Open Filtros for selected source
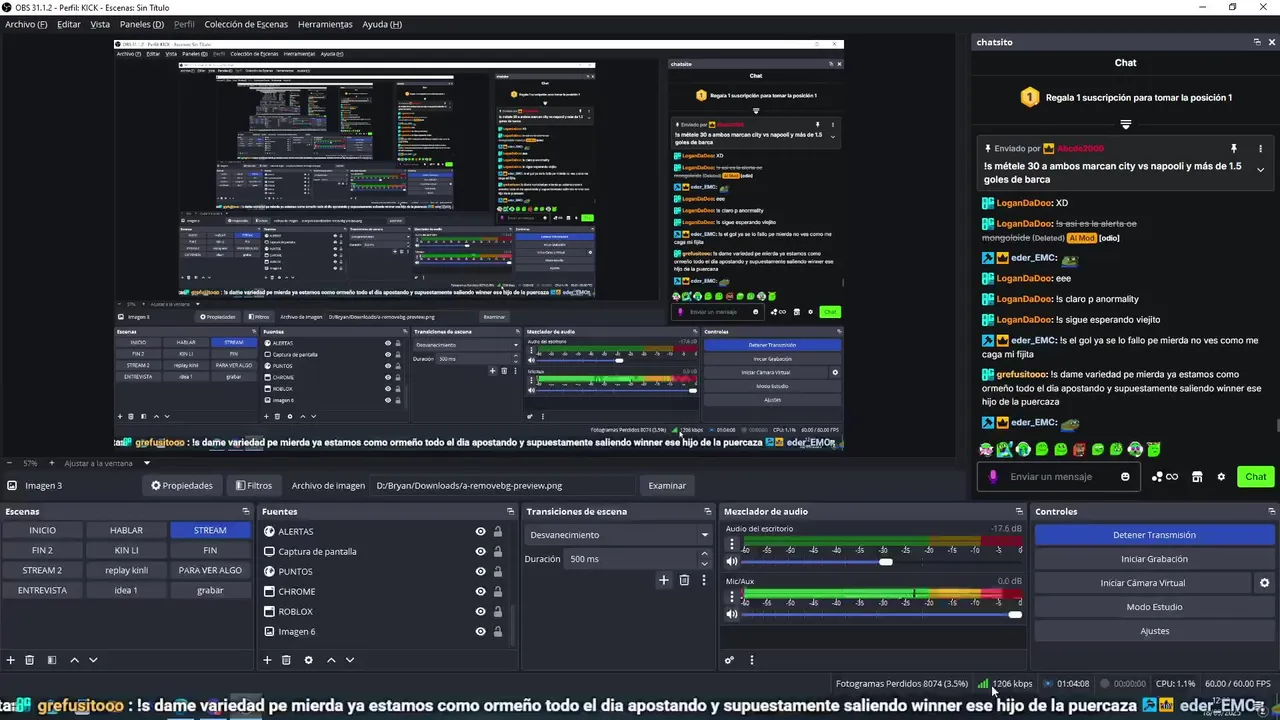The height and width of the screenshot is (720, 1280). 253,486
